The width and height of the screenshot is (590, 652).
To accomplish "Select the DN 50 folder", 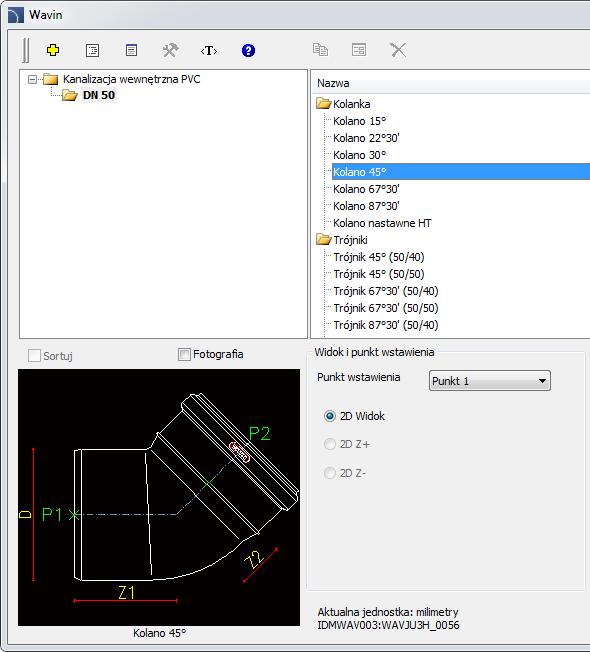I will pyautogui.click(x=99, y=95).
